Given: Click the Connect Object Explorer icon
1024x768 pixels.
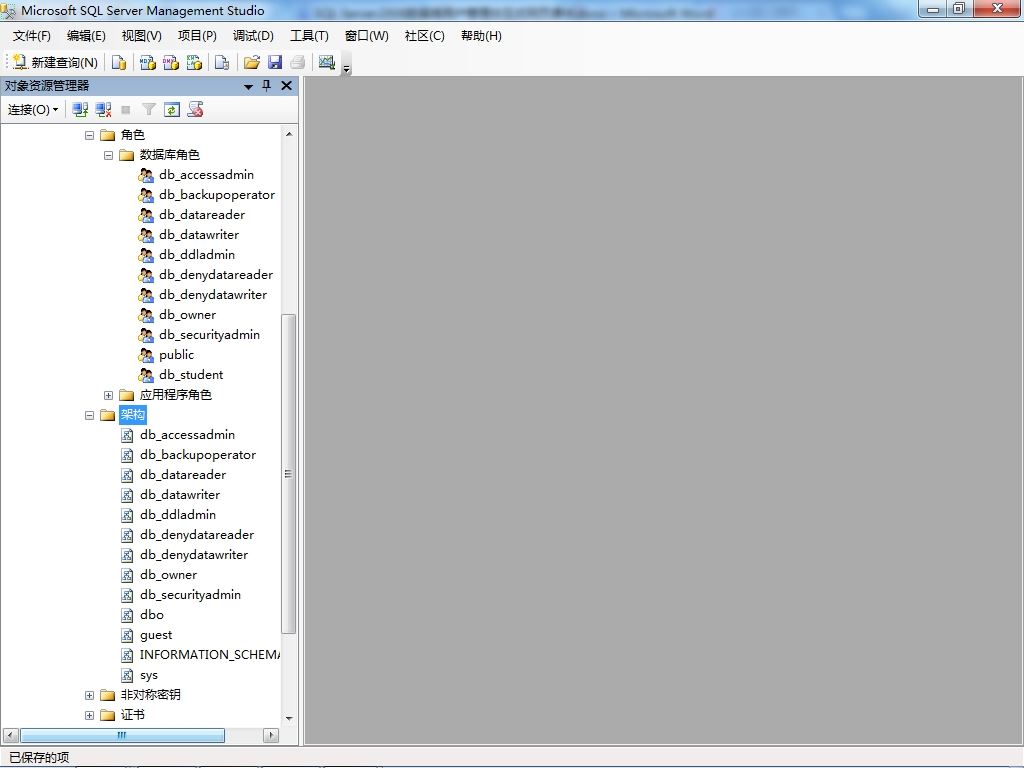Looking at the screenshot, I should 80,110.
